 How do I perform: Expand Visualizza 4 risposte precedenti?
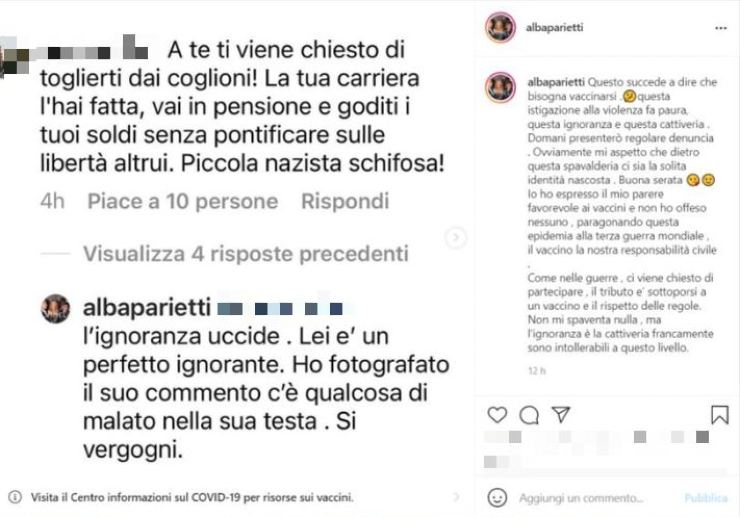click(x=245, y=254)
